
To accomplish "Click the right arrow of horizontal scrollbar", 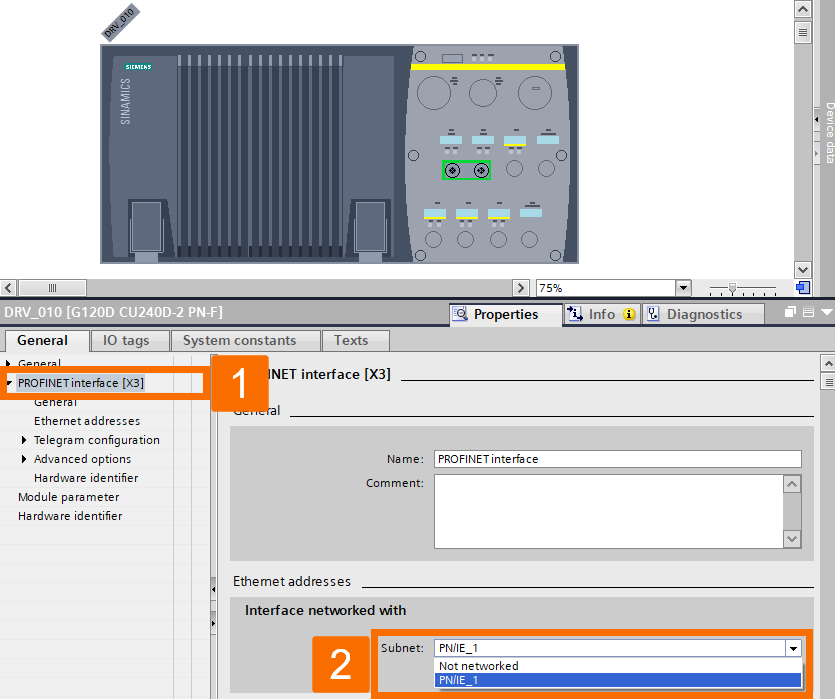I will click(521, 288).
